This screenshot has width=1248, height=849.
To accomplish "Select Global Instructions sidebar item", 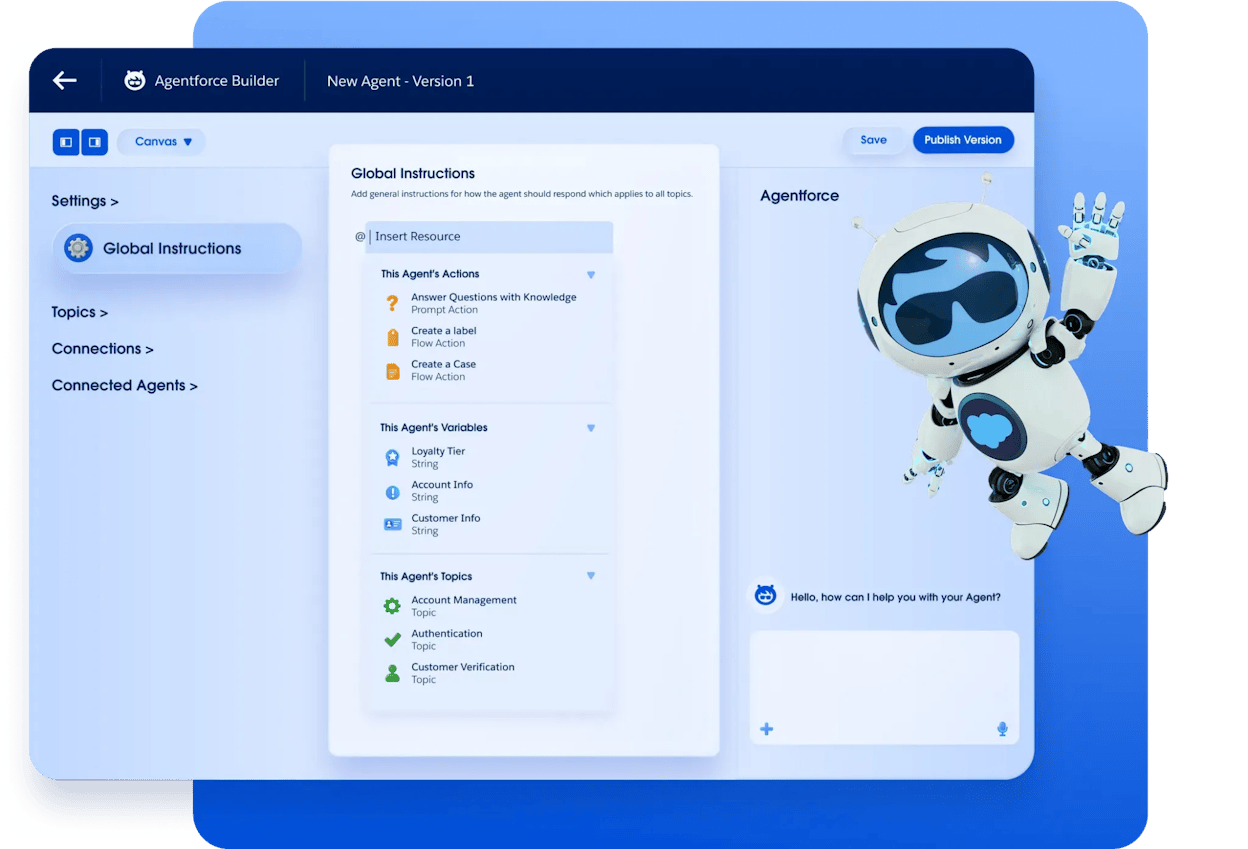I will click(x=177, y=248).
